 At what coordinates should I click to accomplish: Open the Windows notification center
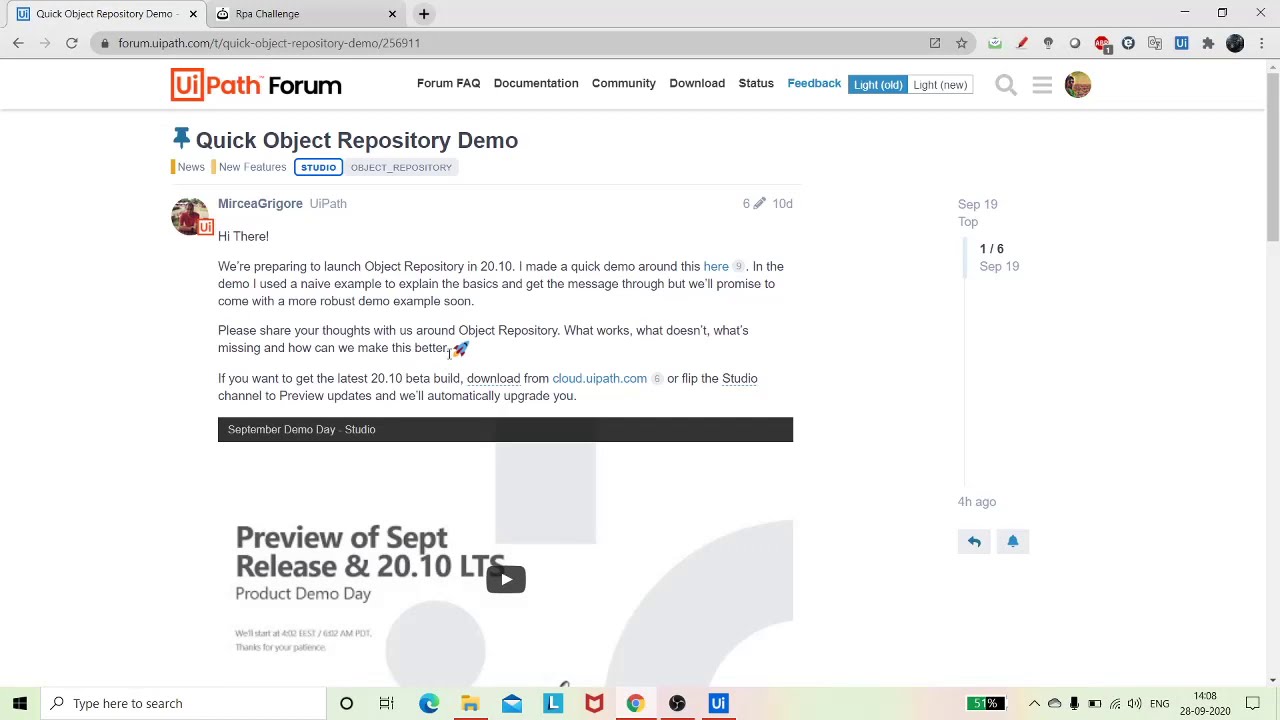pyautogui.click(x=1253, y=703)
